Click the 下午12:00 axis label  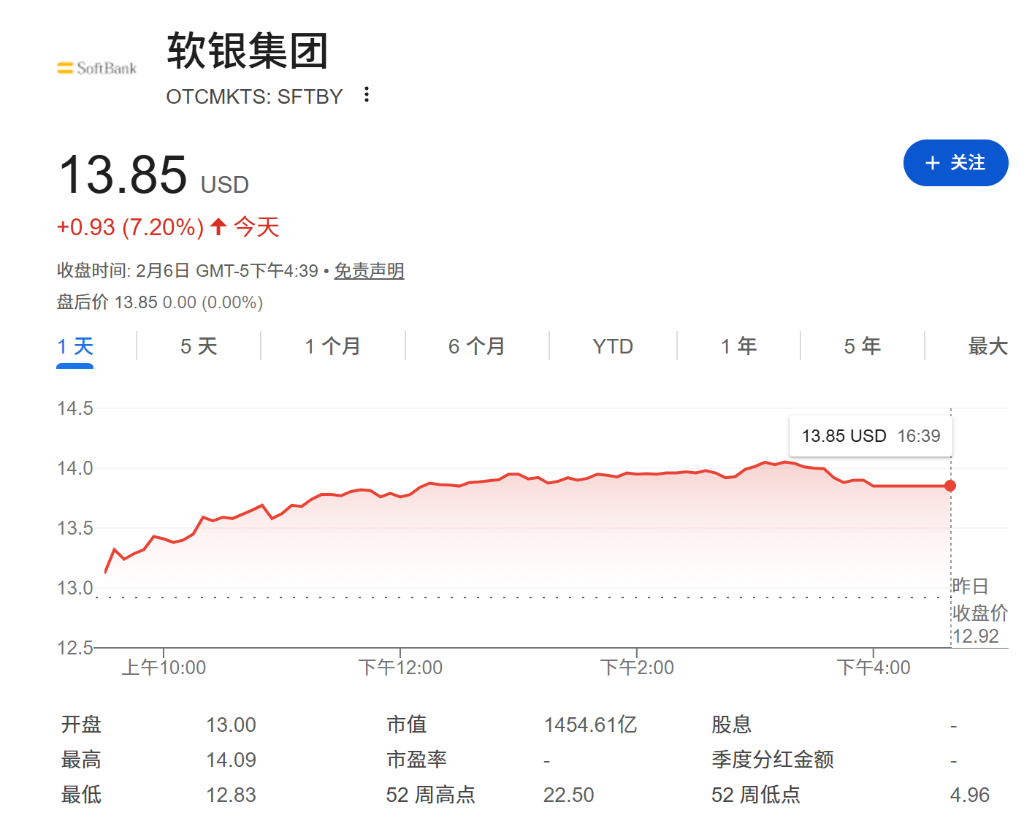pos(400,668)
